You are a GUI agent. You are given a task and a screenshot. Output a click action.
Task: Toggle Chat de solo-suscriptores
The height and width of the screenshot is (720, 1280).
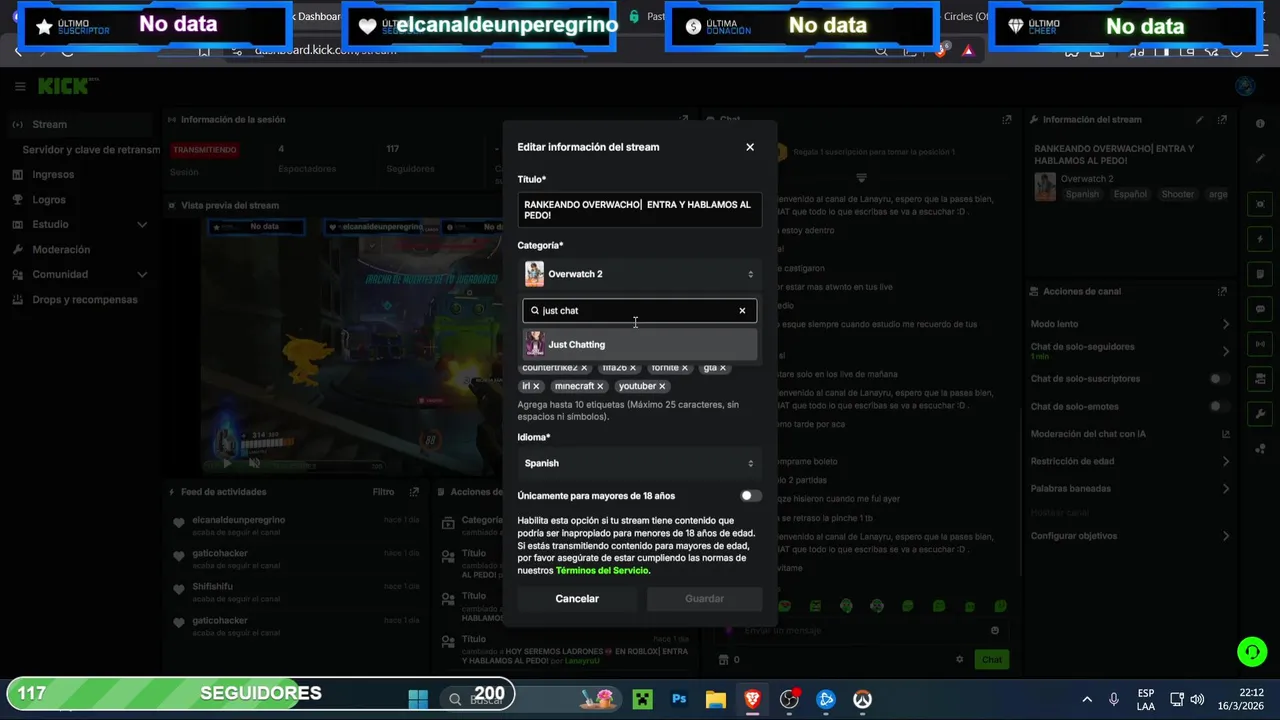point(1218,379)
